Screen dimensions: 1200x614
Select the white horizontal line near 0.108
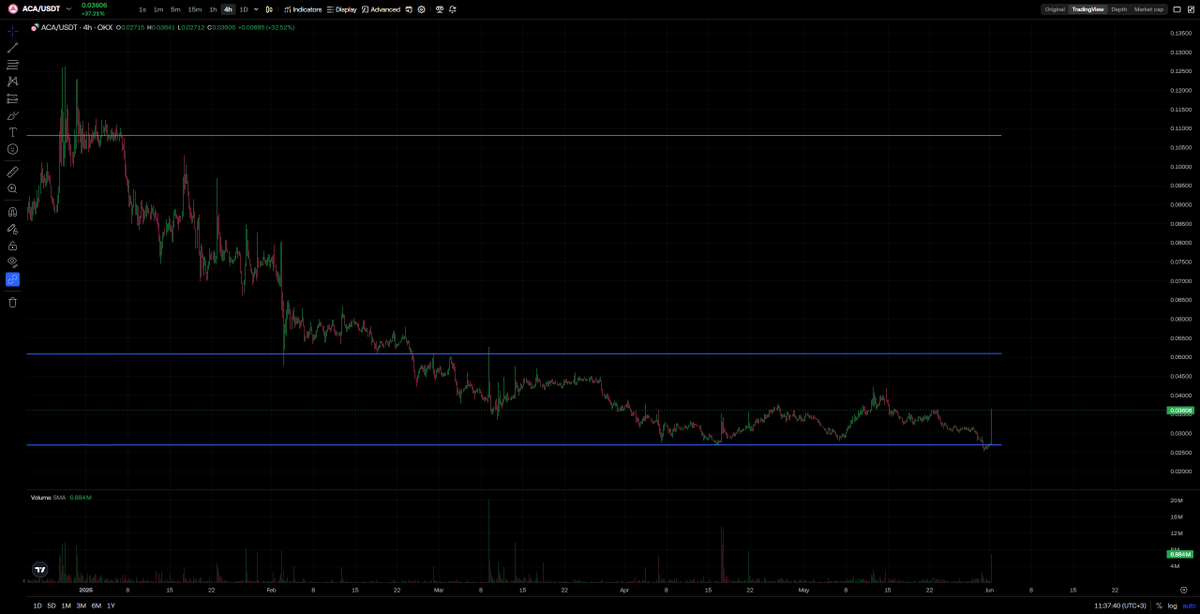(x=514, y=135)
